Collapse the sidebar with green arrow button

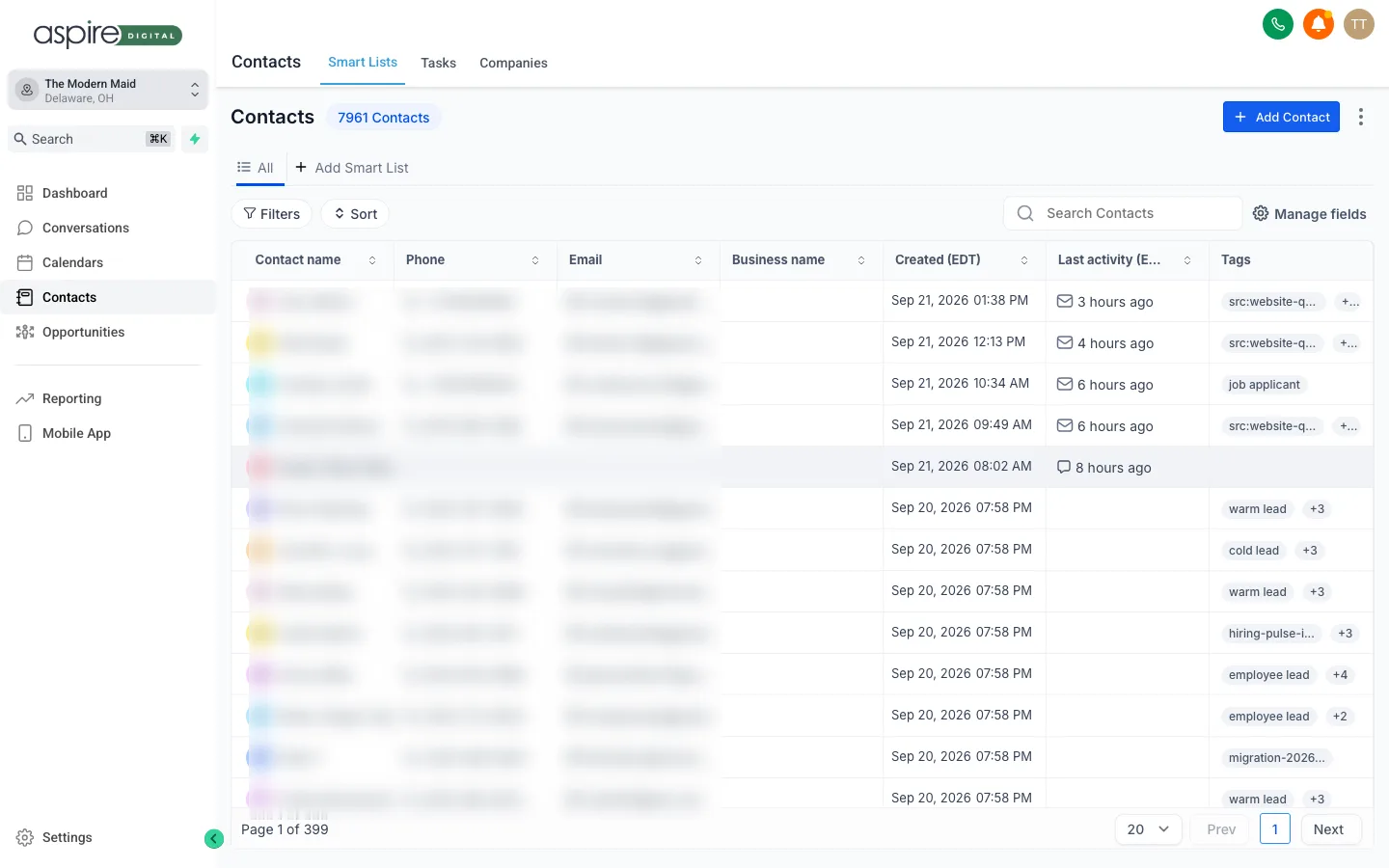click(x=214, y=839)
